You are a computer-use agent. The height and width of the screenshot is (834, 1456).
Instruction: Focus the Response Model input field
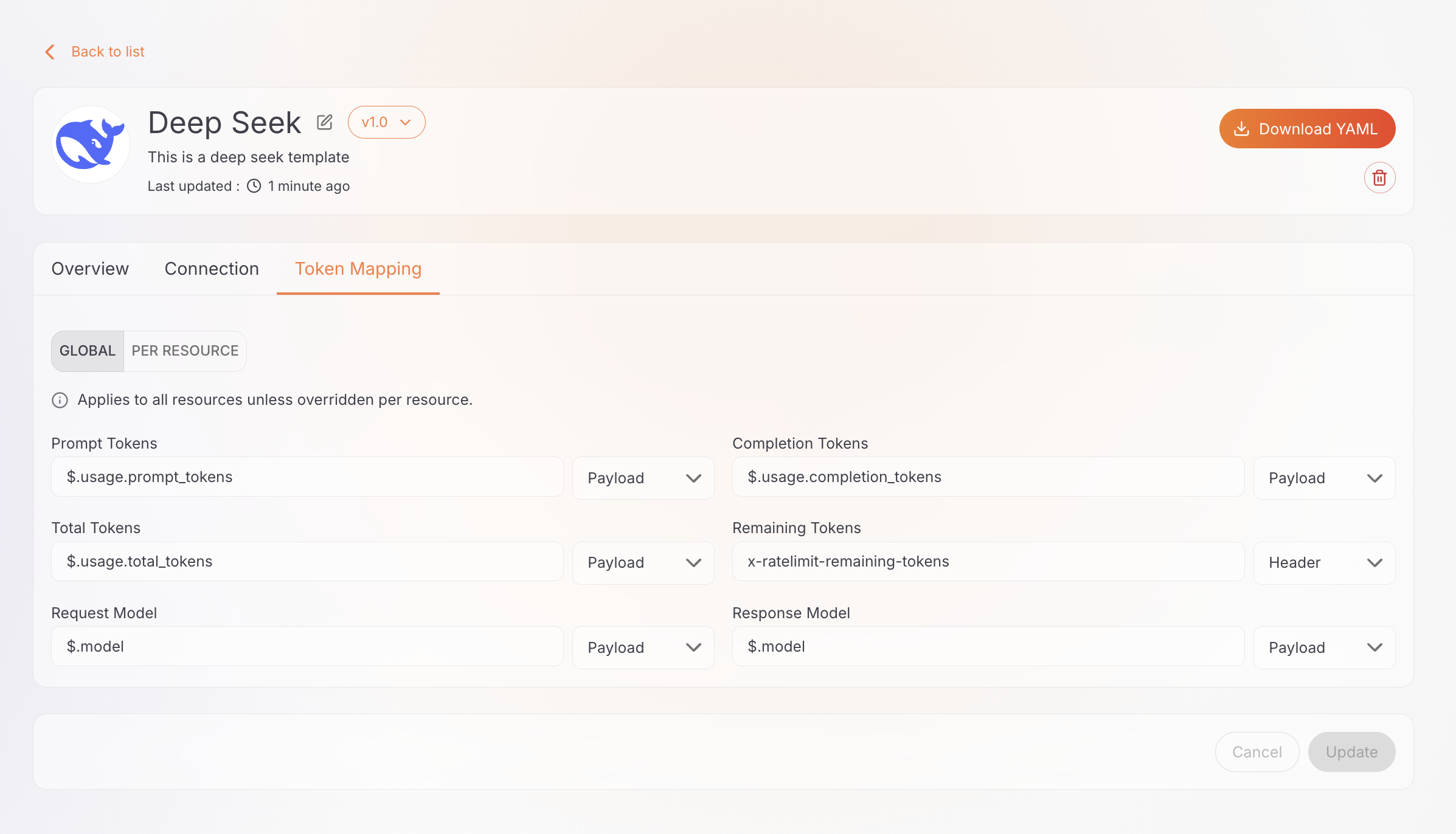coord(988,647)
